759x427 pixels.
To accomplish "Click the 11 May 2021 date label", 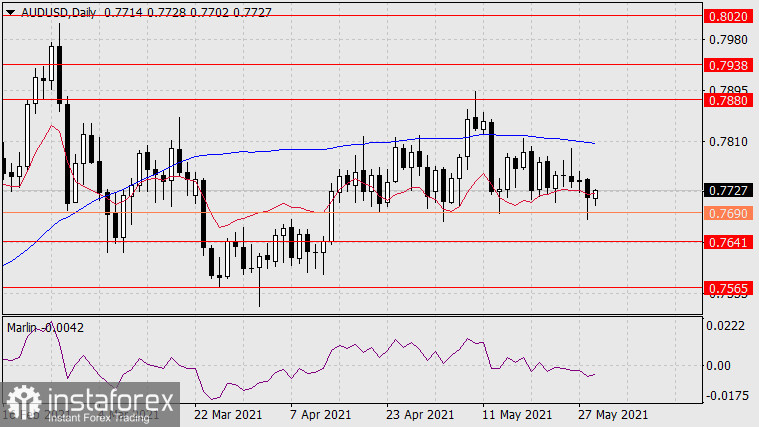I will [x=516, y=414].
